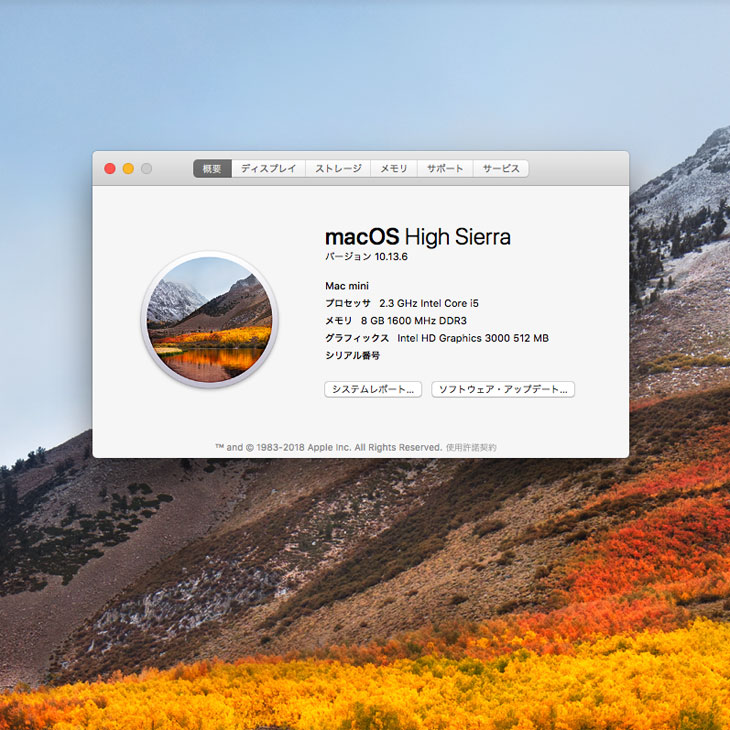Screen dimensions: 730x730
Task: Show the サポート tab
Action: [445, 169]
